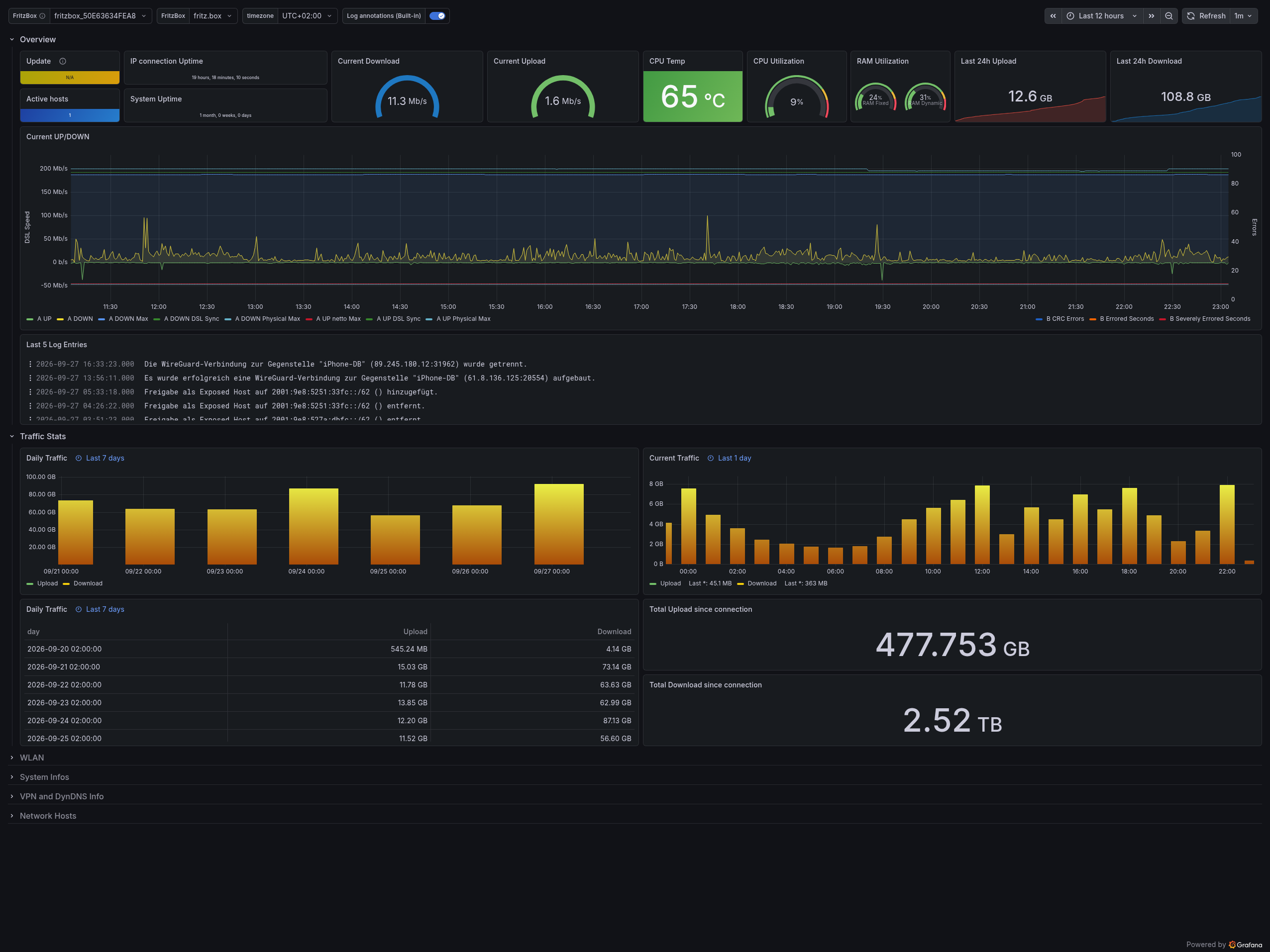Click the 477.753 GB total upload value
This screenshot has width=1270, height=952.
tap(952, 645)
